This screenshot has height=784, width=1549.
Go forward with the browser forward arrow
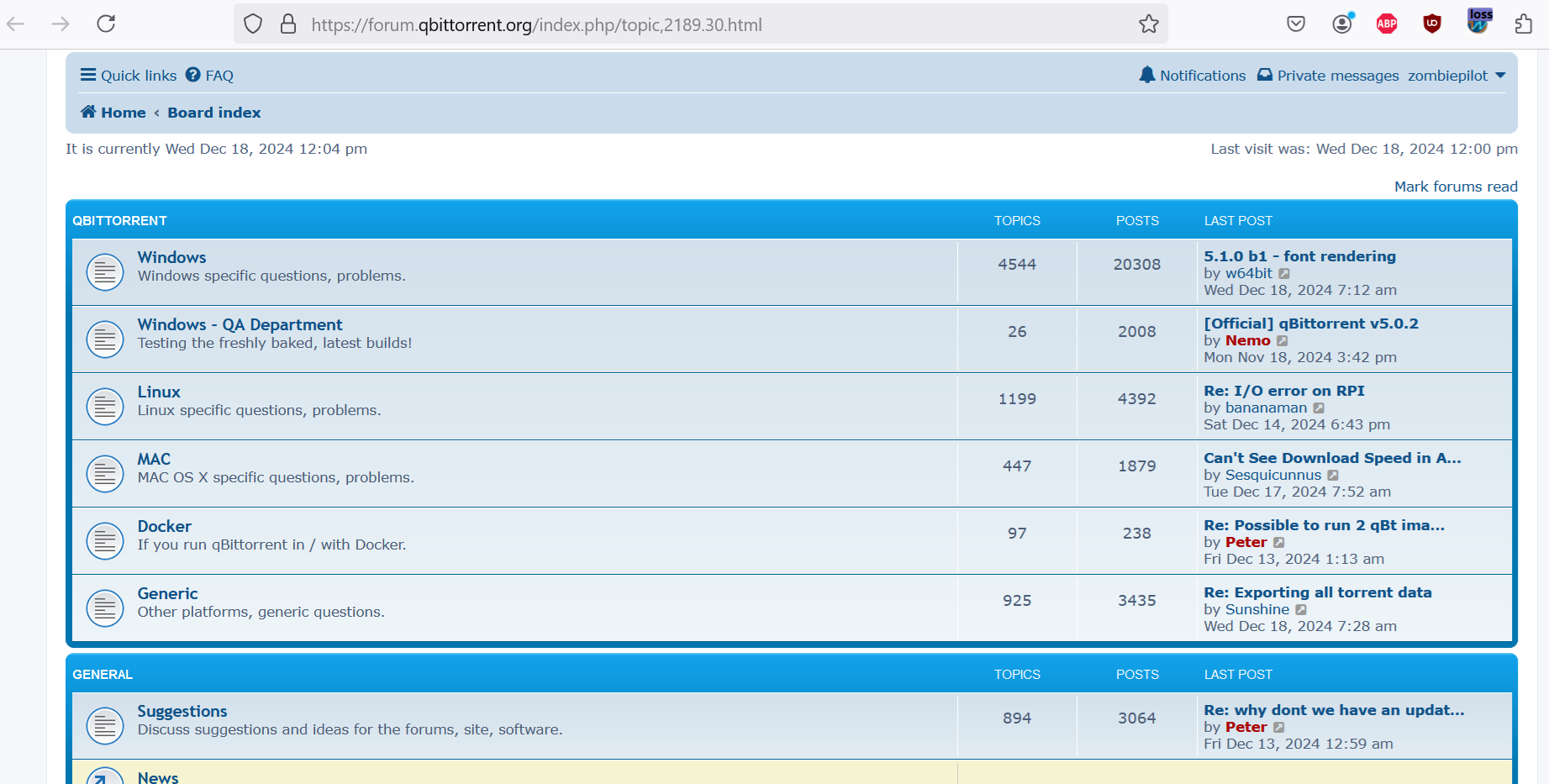61,24
